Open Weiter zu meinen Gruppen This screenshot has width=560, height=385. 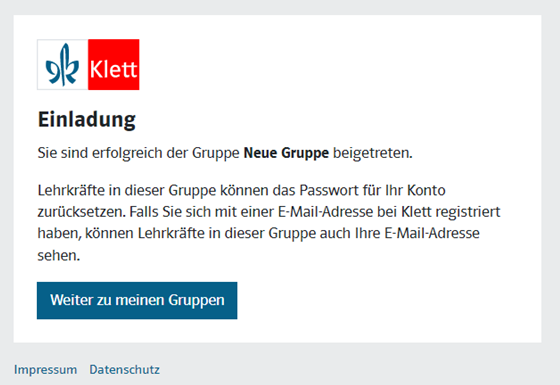(x=137, y=300)
